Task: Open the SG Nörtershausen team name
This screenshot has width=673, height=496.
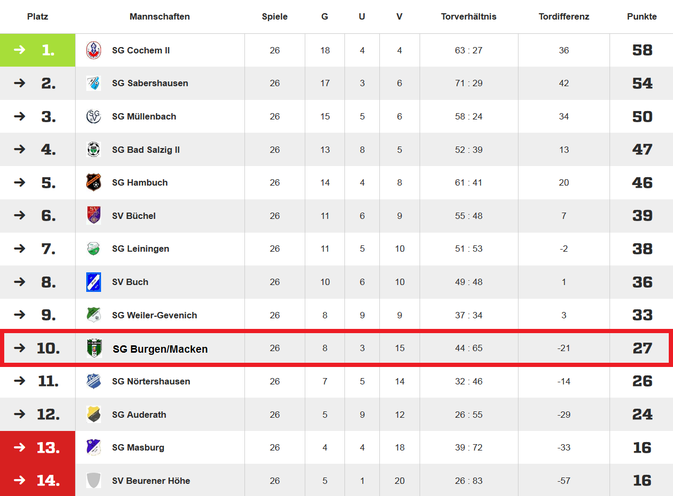Action: pyautogui.click(x=151, y=381)
